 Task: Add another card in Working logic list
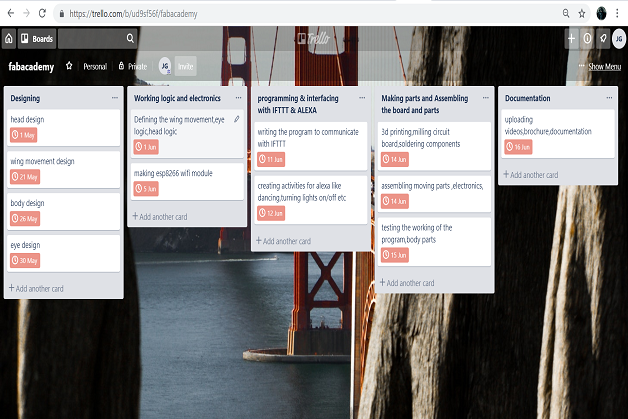click(160, 217)
